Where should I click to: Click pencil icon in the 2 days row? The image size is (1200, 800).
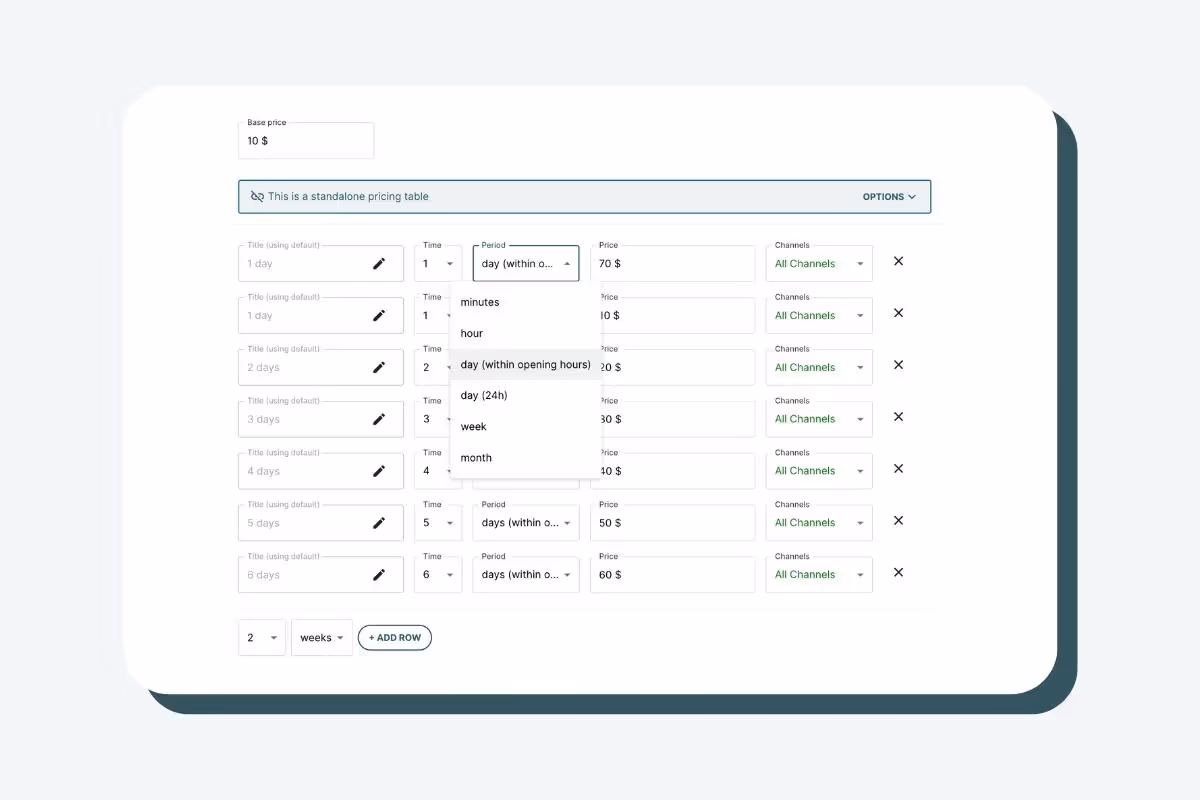[x=379, y=368]
